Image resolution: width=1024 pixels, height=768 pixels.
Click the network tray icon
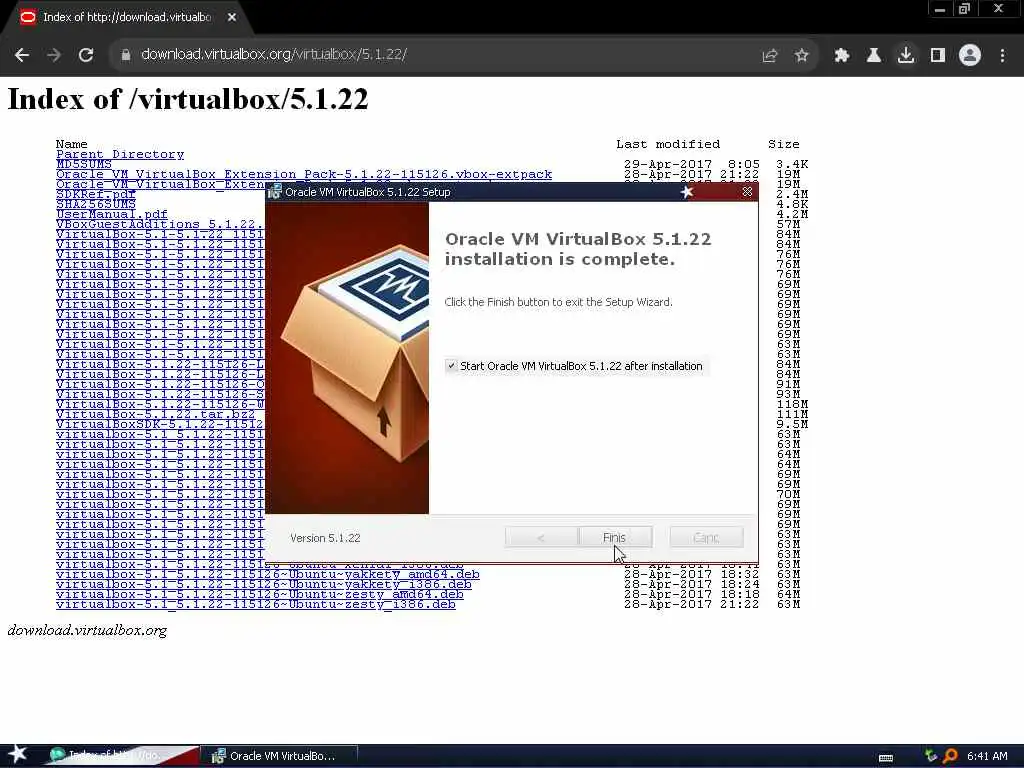(931, 756)
